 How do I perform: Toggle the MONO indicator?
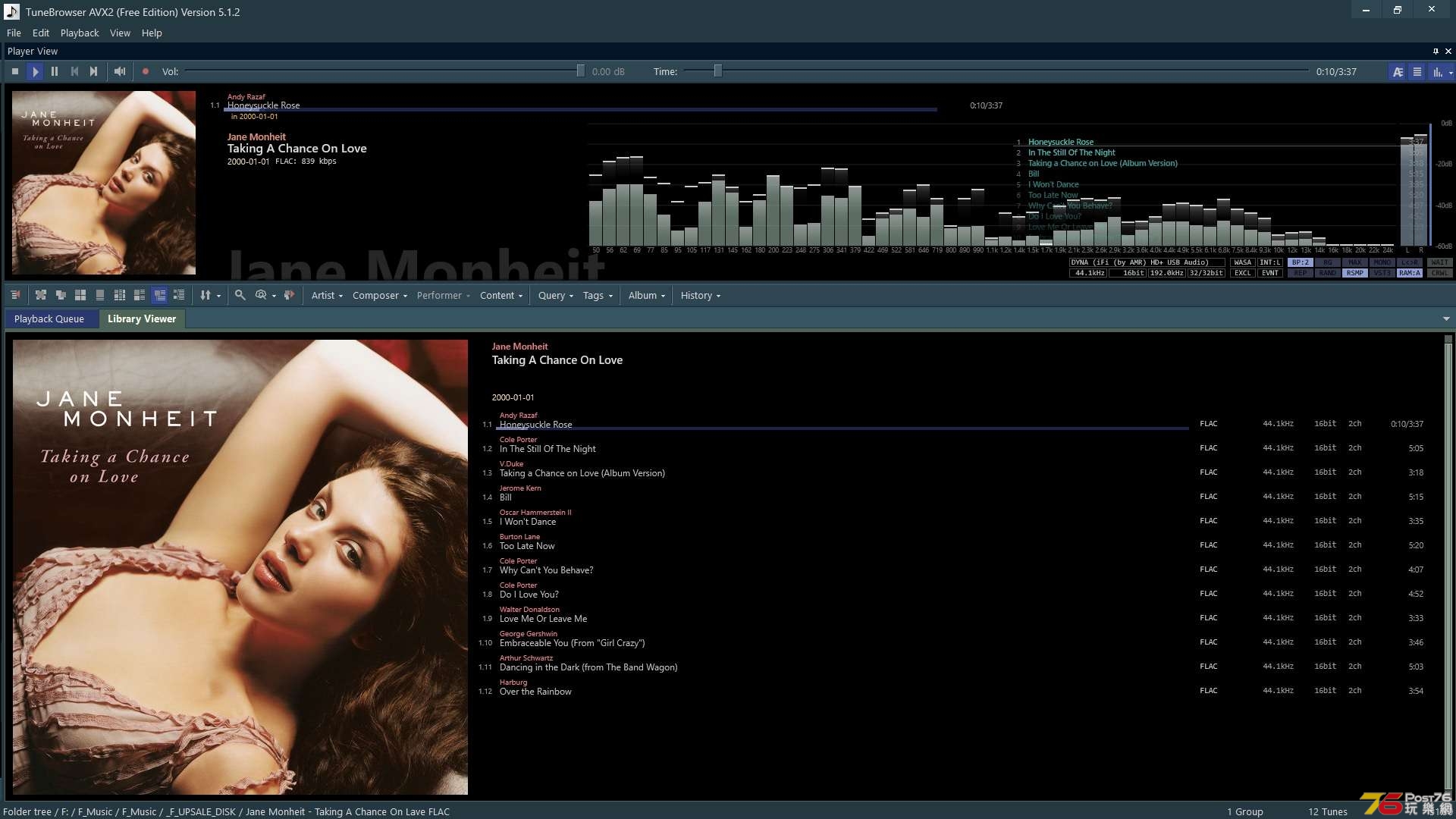[1382, 262]
